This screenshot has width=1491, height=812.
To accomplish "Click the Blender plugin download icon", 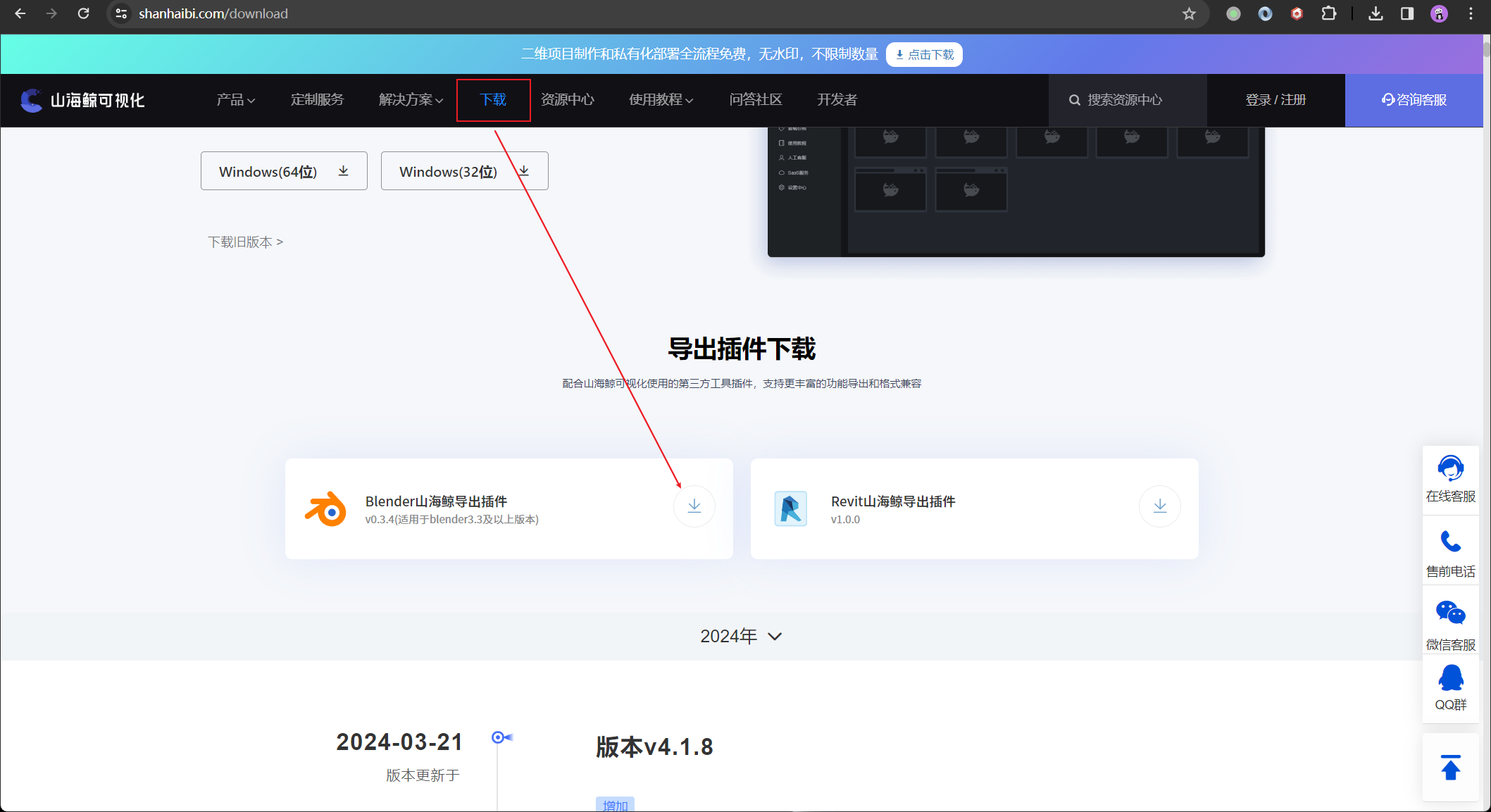I will 694,506.
